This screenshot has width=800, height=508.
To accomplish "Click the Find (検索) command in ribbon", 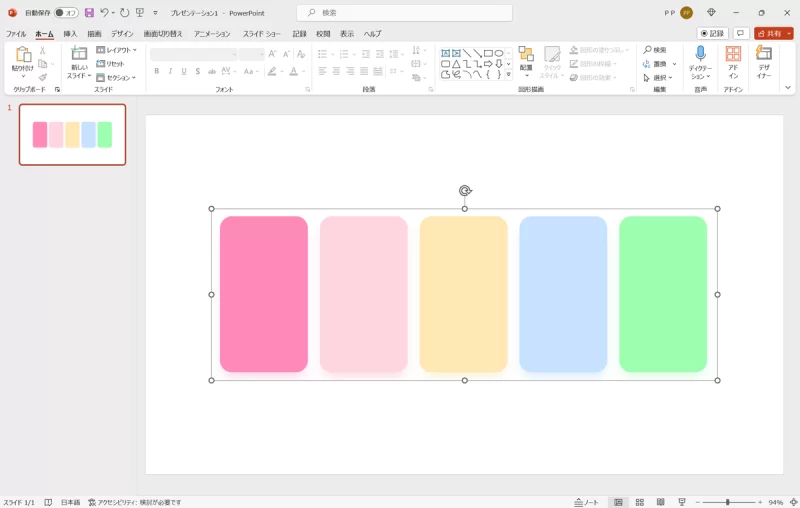I will point(655,50).
